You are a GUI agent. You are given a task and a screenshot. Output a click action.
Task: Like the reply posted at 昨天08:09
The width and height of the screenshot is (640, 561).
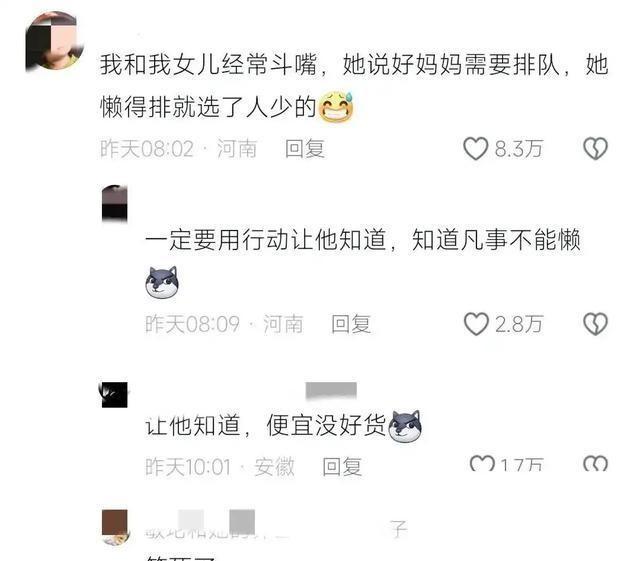pos(476,324)
